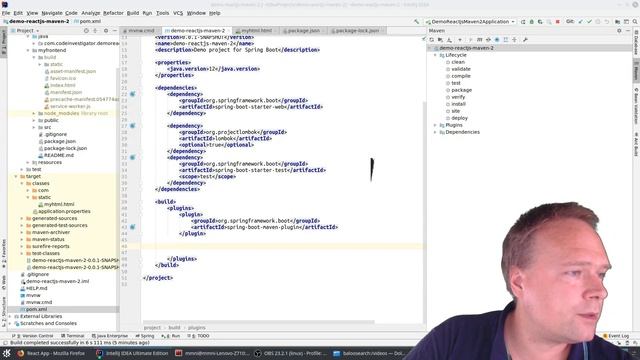This screenshot has height=360, width=640.
Task: Click the KDE application launcher icon
Action: click(7, 353)
